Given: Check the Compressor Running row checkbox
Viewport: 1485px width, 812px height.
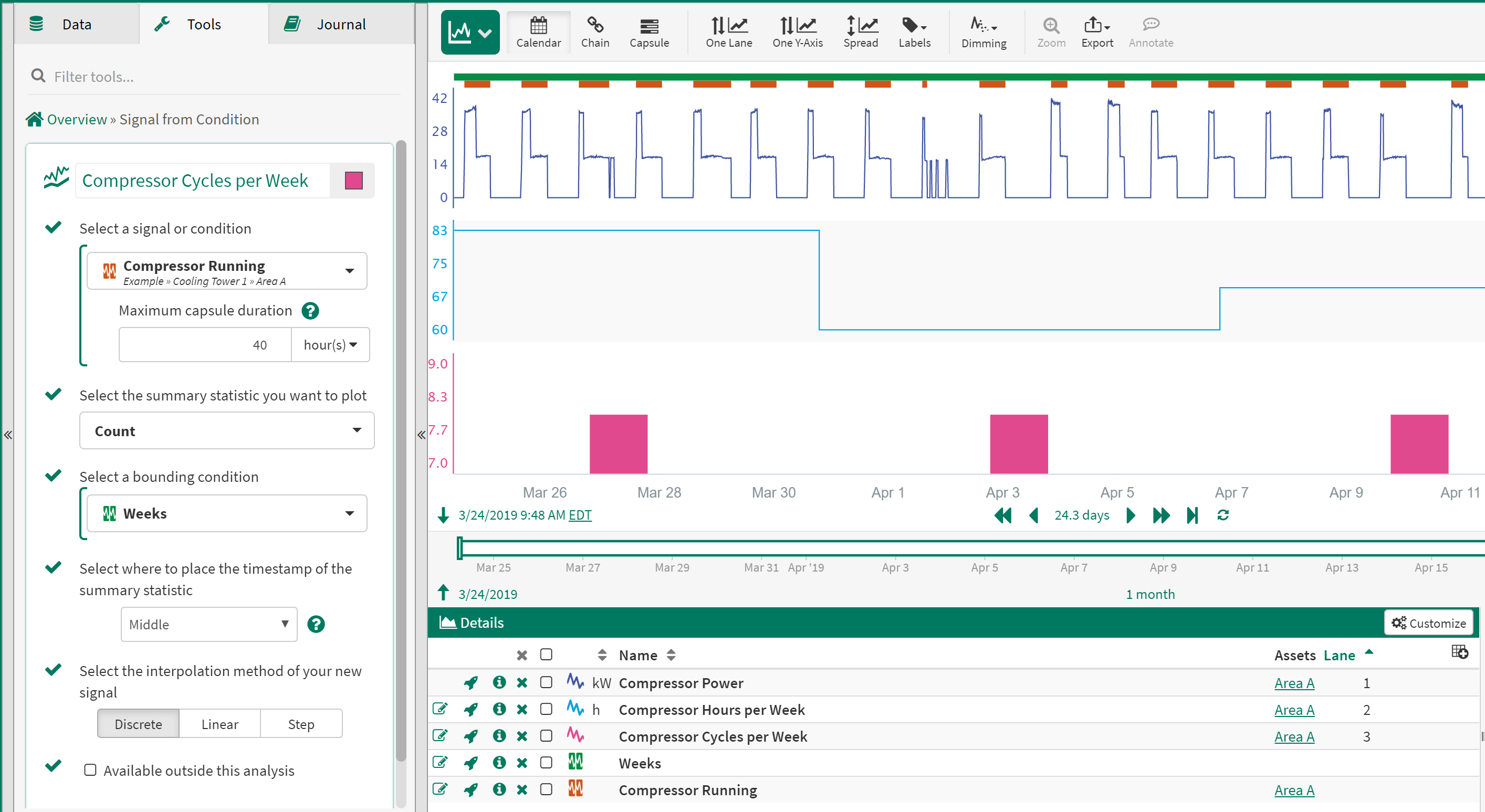Looking at the screenshot, I should tap(546, 789).
